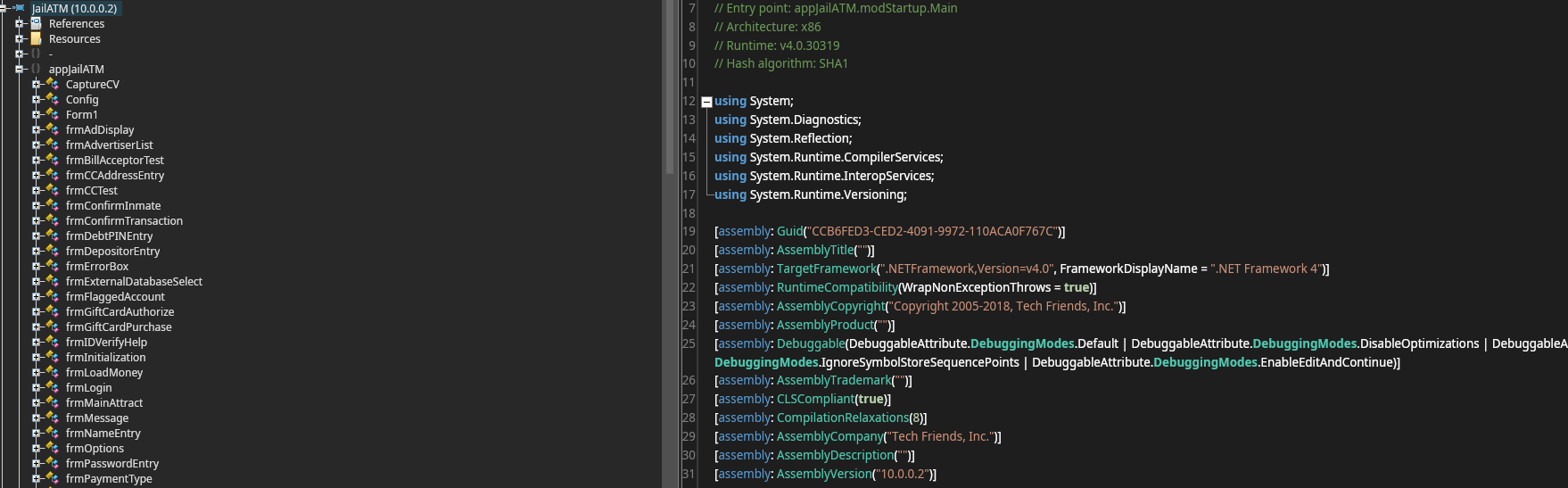The width and height of the screenshot is (1568, 488).
Task: Click the Form1 class icon
Action: tap(53, 114)
